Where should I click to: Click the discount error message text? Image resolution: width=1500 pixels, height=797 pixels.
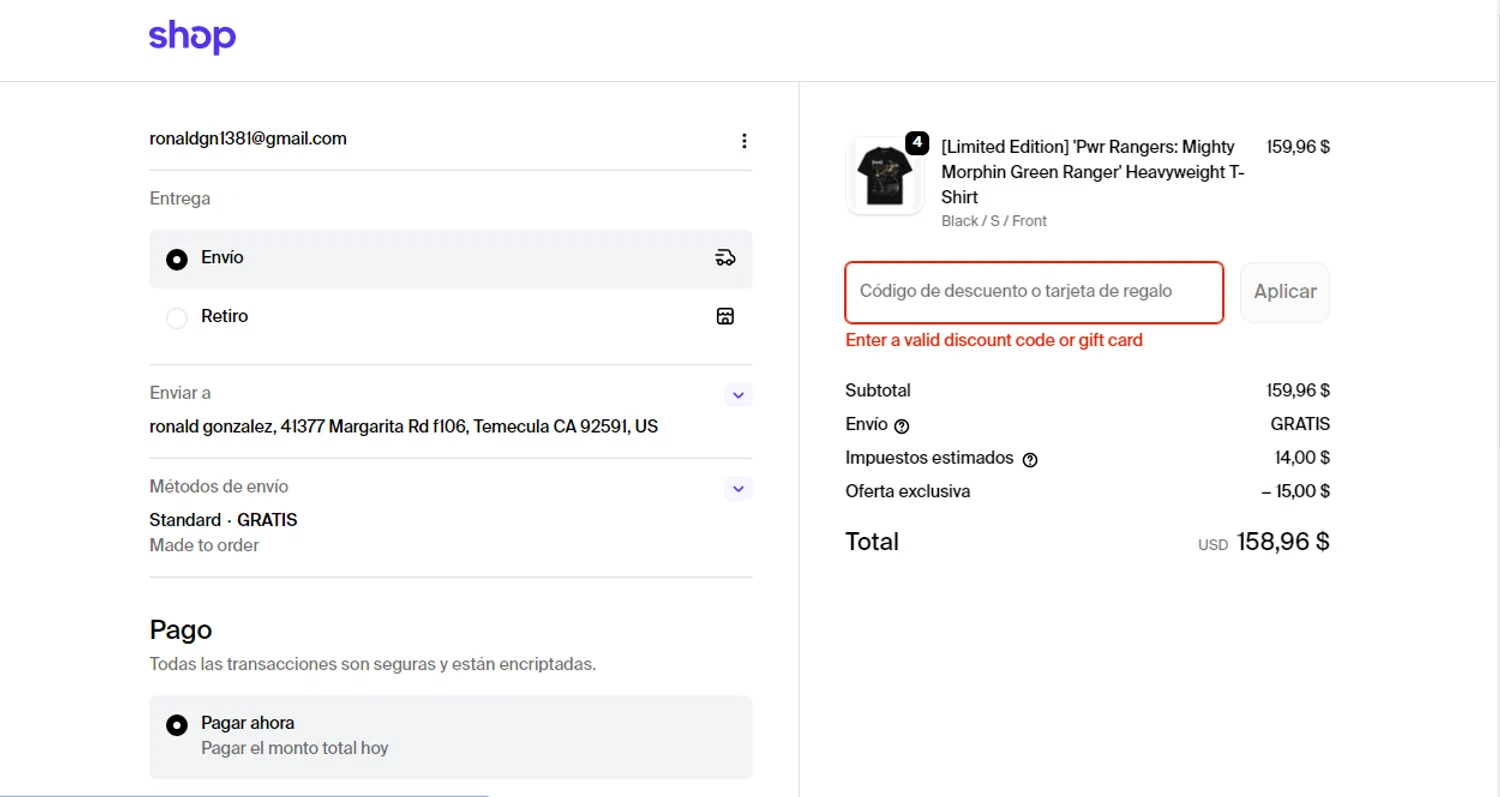tap(994, 340)
